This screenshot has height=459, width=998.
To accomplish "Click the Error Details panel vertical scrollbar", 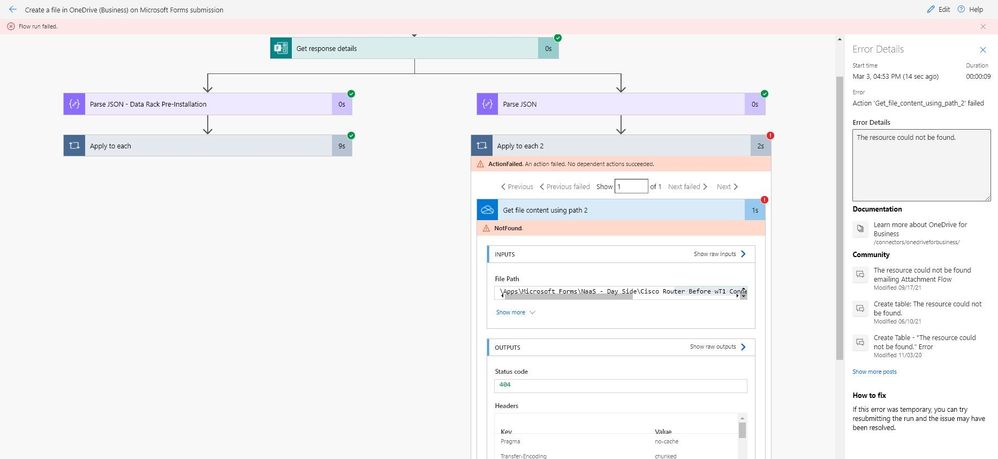I will click(841, 216).
